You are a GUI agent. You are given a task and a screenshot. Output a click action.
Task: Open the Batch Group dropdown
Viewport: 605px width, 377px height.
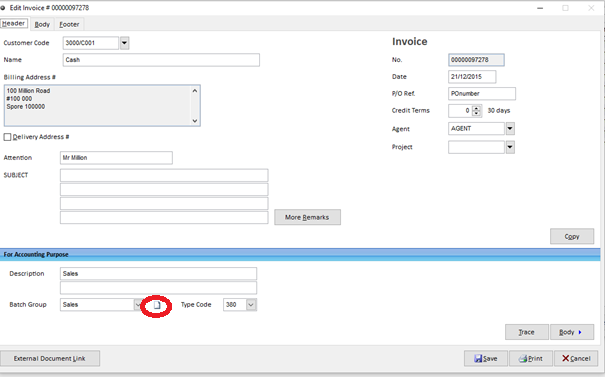138,305
